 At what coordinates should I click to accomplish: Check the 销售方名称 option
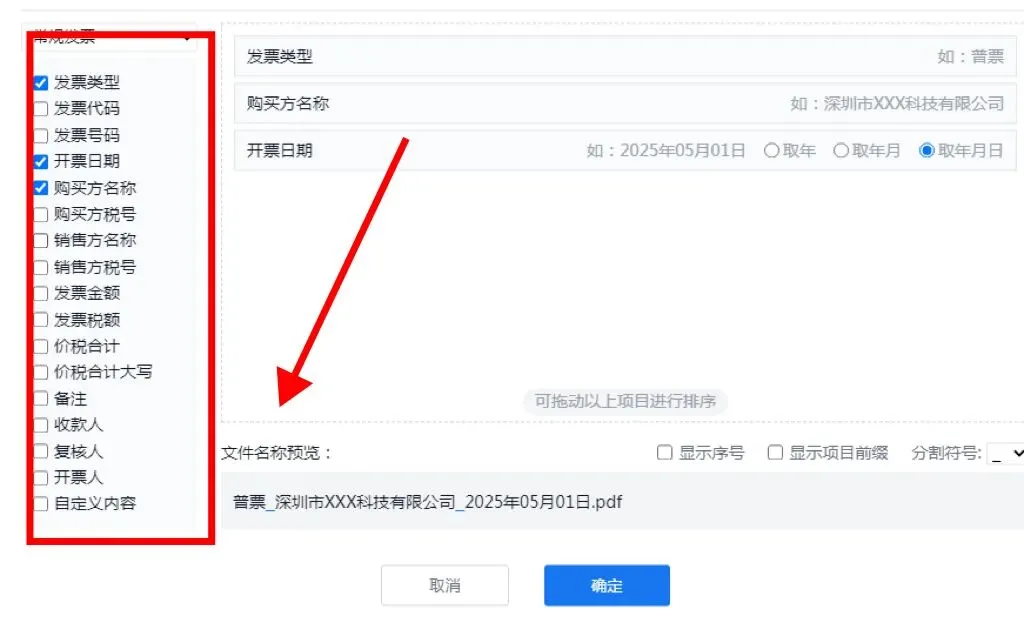pos(40,240)
